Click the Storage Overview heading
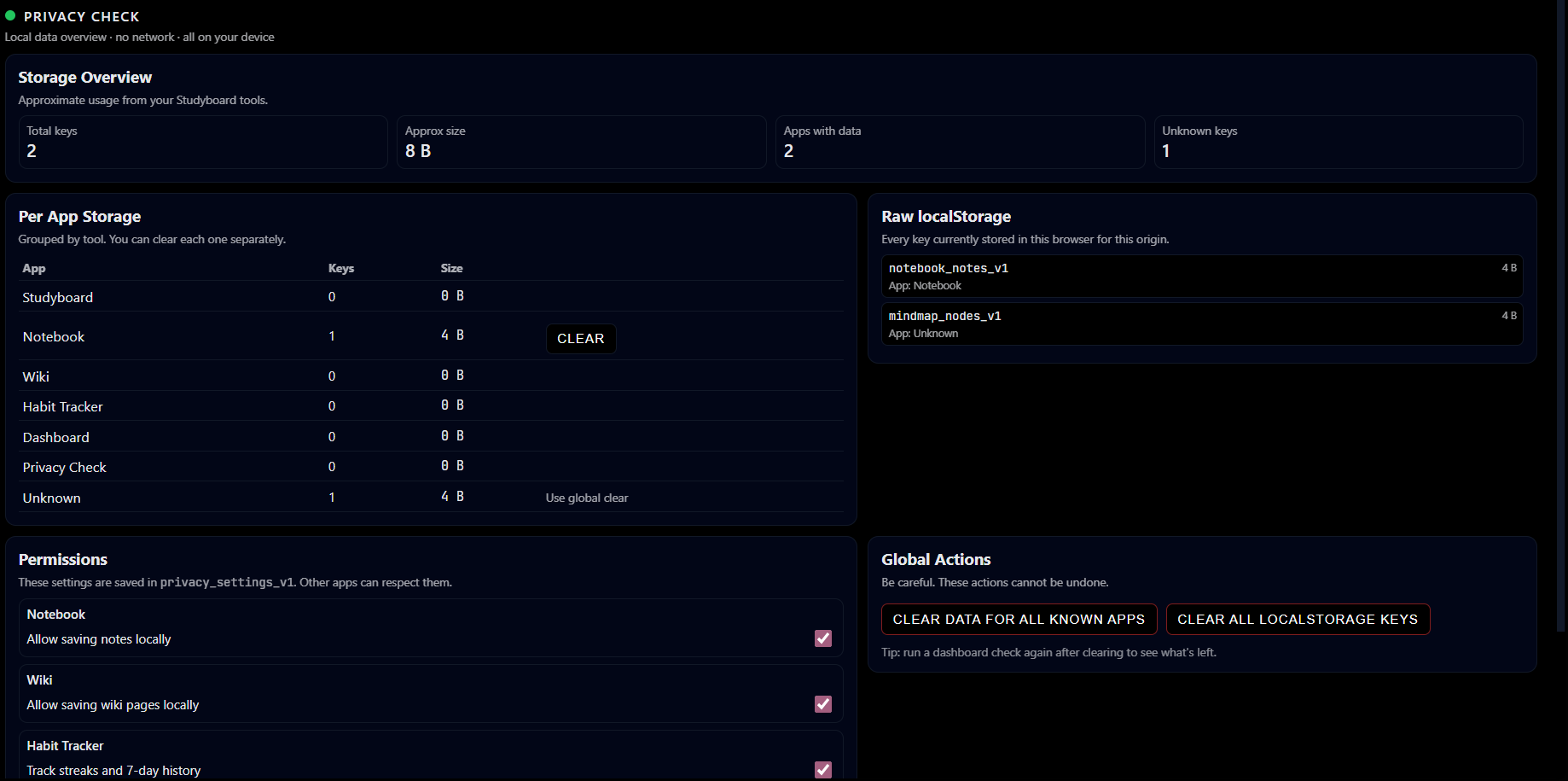The height and width of the screenshot is (781, 1568). point(85,78)
